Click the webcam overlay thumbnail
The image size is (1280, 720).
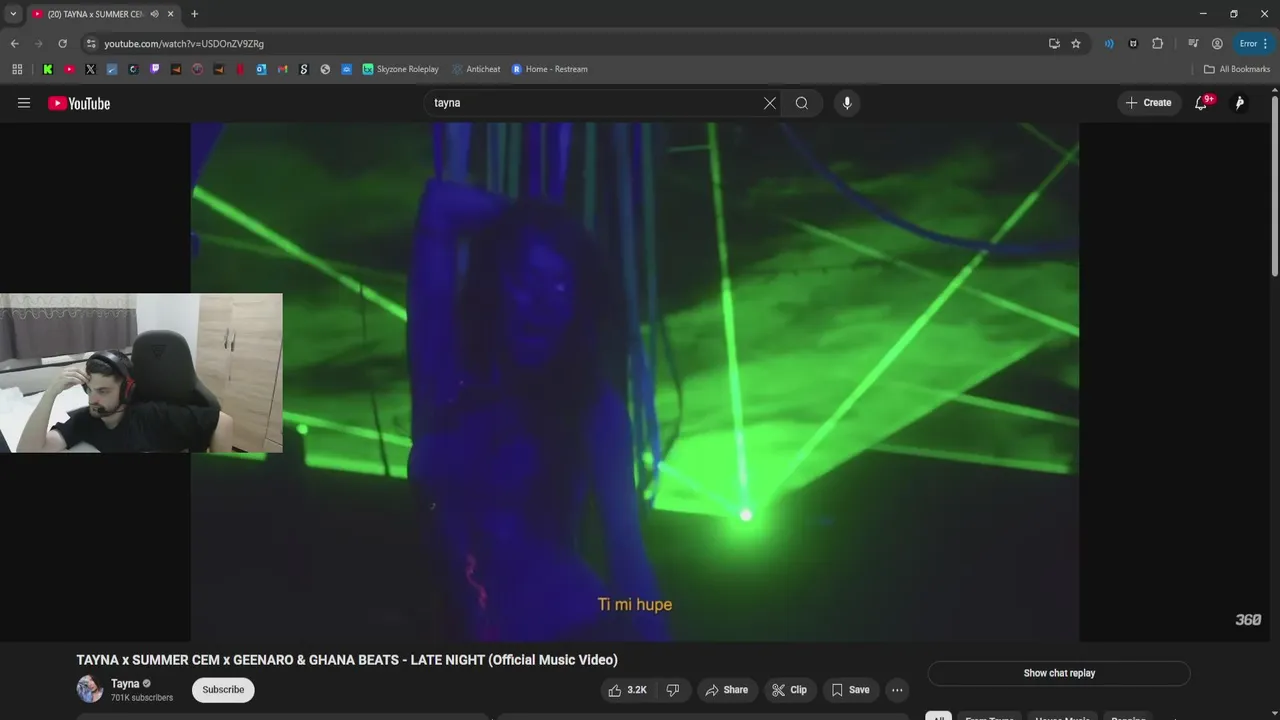(x=141, y=373)
